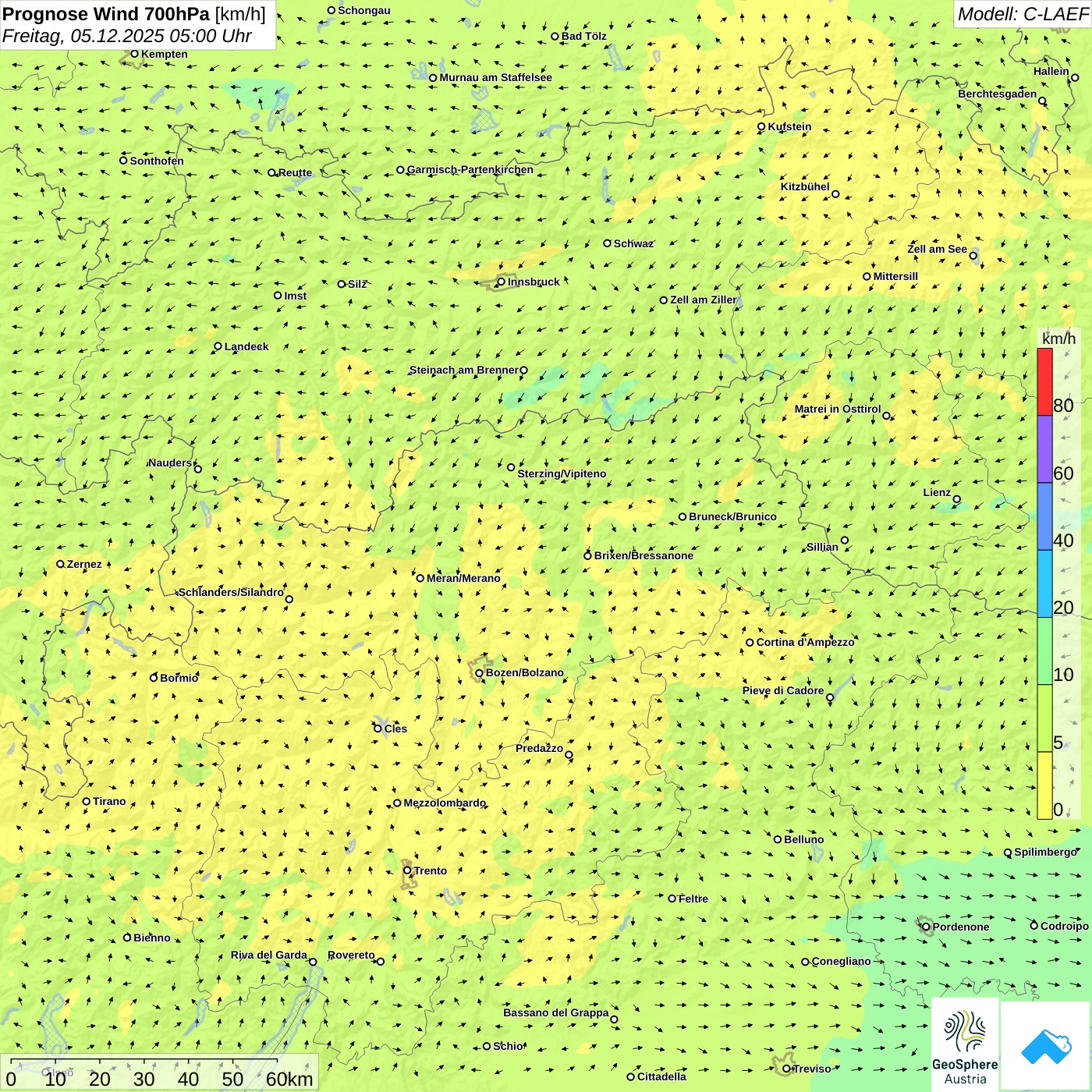Screen dimensions: 1092x1092
Task: Select the Innsbruck city label
Action: (534, 282)
